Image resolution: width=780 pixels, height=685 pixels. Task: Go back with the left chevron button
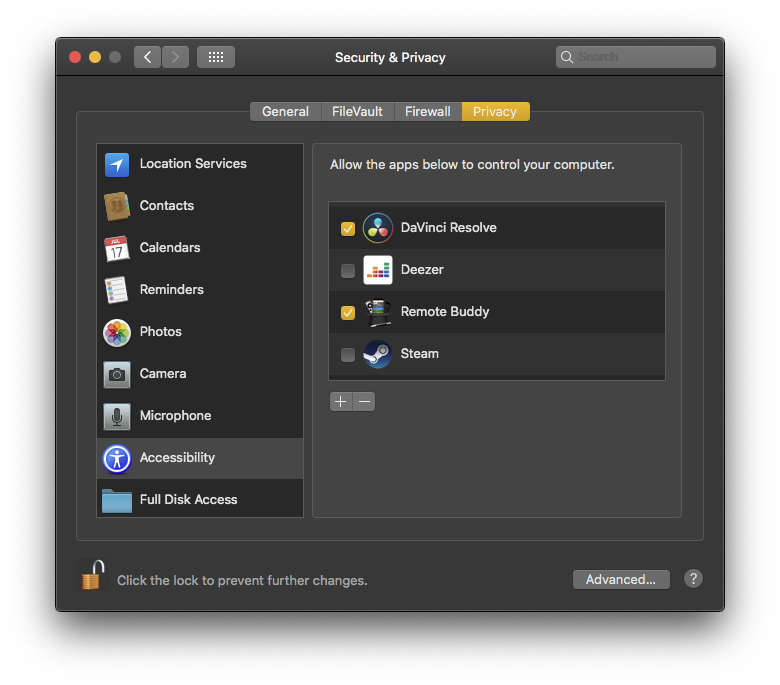147,57
